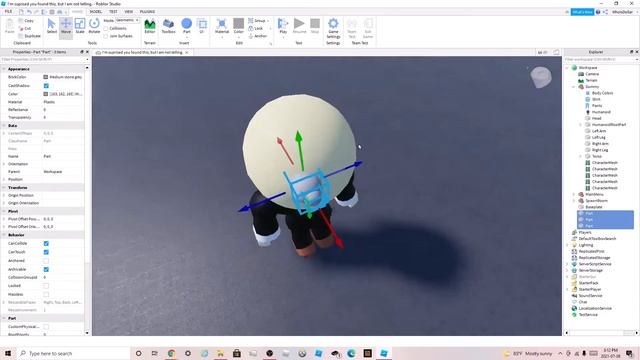Focus the Filter Properties search field

[43, 60]
